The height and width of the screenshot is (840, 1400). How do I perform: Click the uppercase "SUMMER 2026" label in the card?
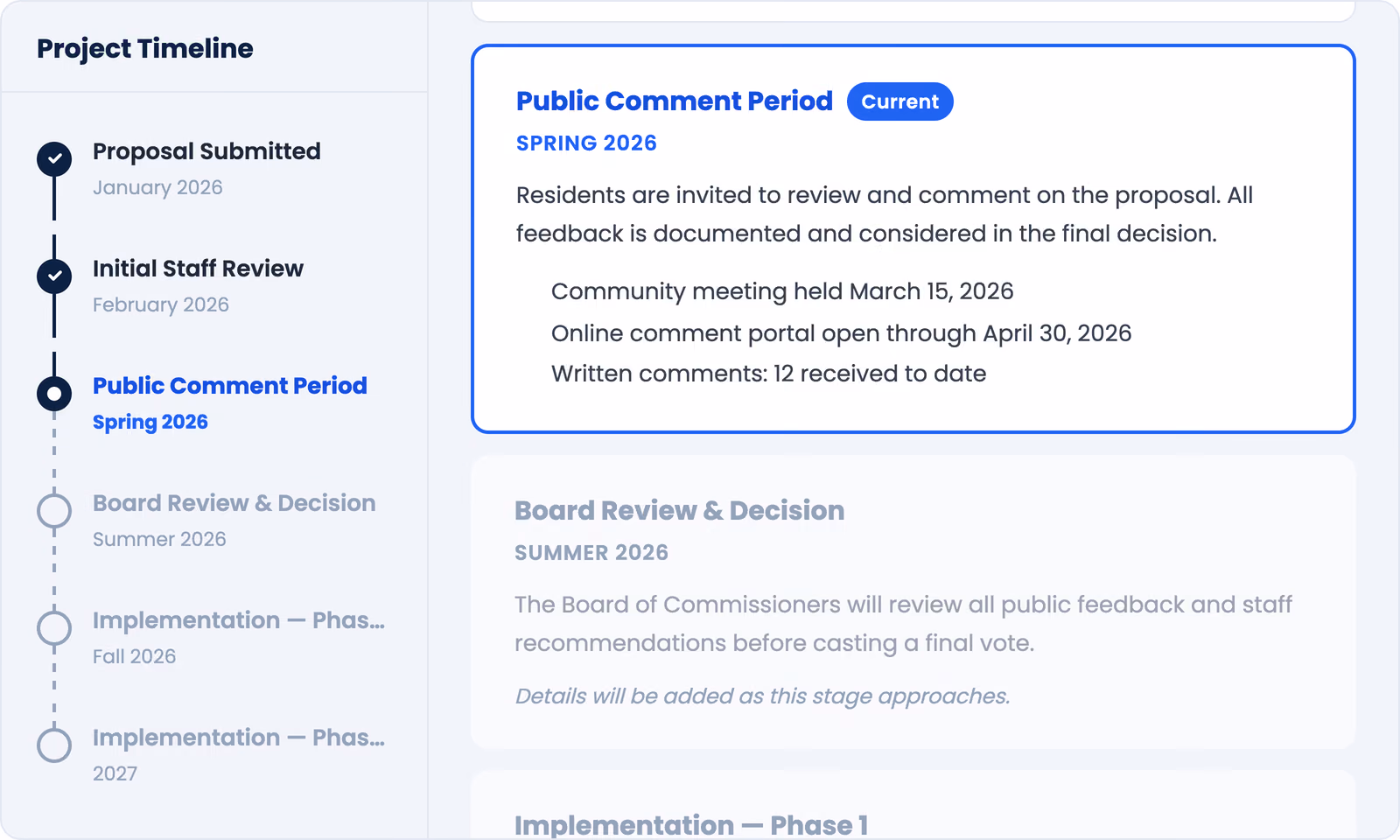click(591, 553)
